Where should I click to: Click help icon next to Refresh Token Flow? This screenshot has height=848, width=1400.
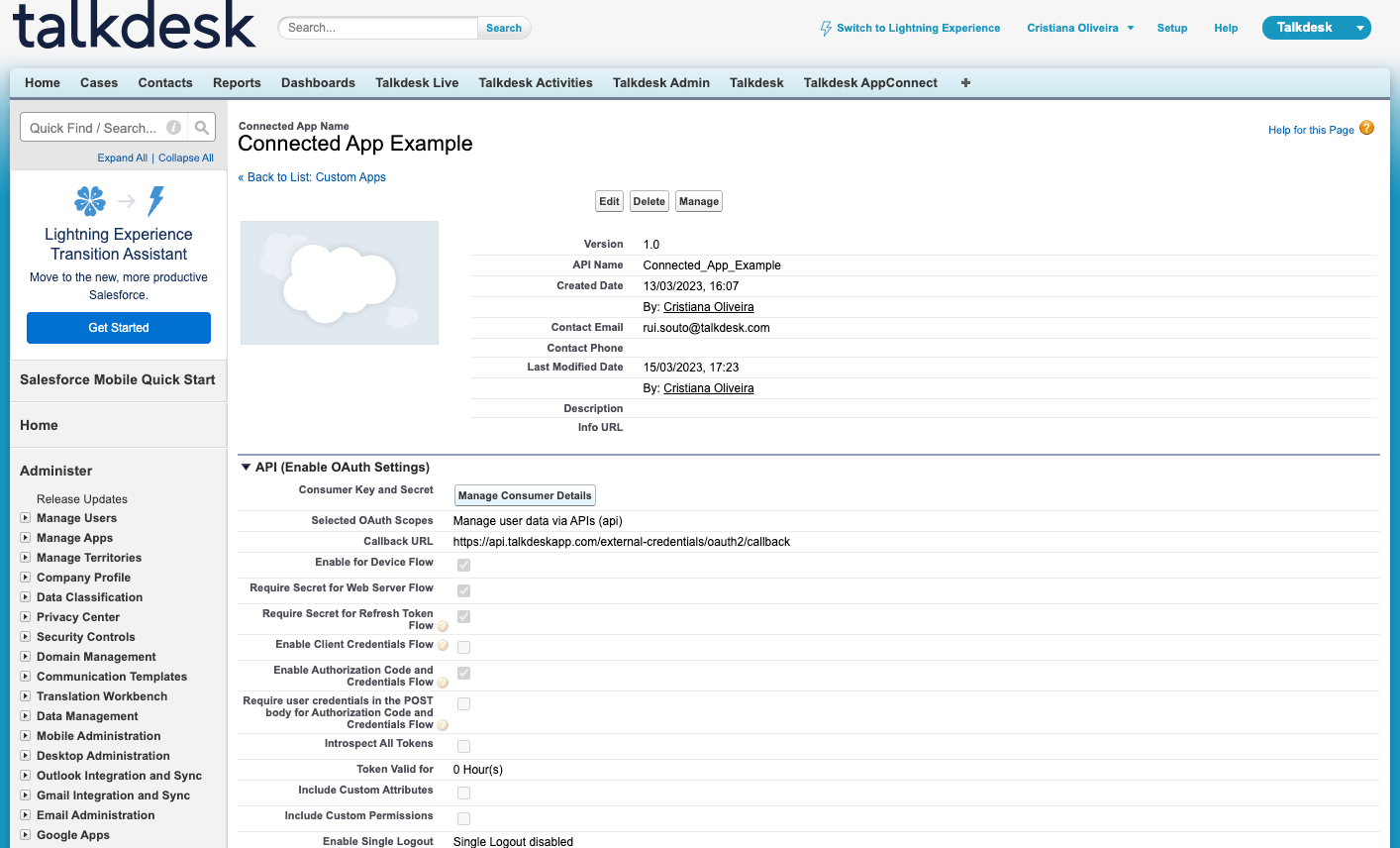(443, 626)
